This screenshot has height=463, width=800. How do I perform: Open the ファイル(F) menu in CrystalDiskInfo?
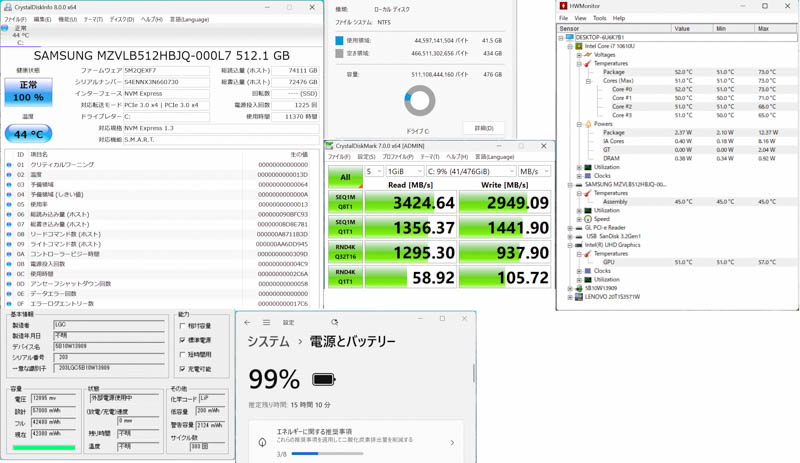coord(15,19)
